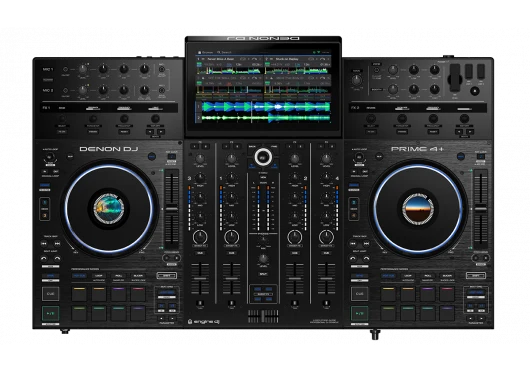
Task: Tap the first yellow performance pad, left deck
Action: pos(79,294)
